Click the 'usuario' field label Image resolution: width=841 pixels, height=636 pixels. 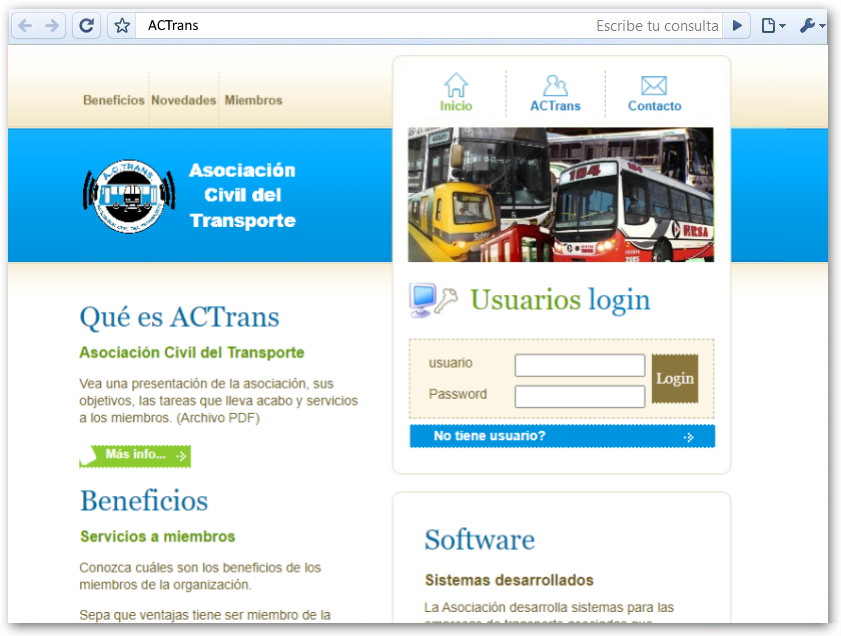[x=451, y=363]
